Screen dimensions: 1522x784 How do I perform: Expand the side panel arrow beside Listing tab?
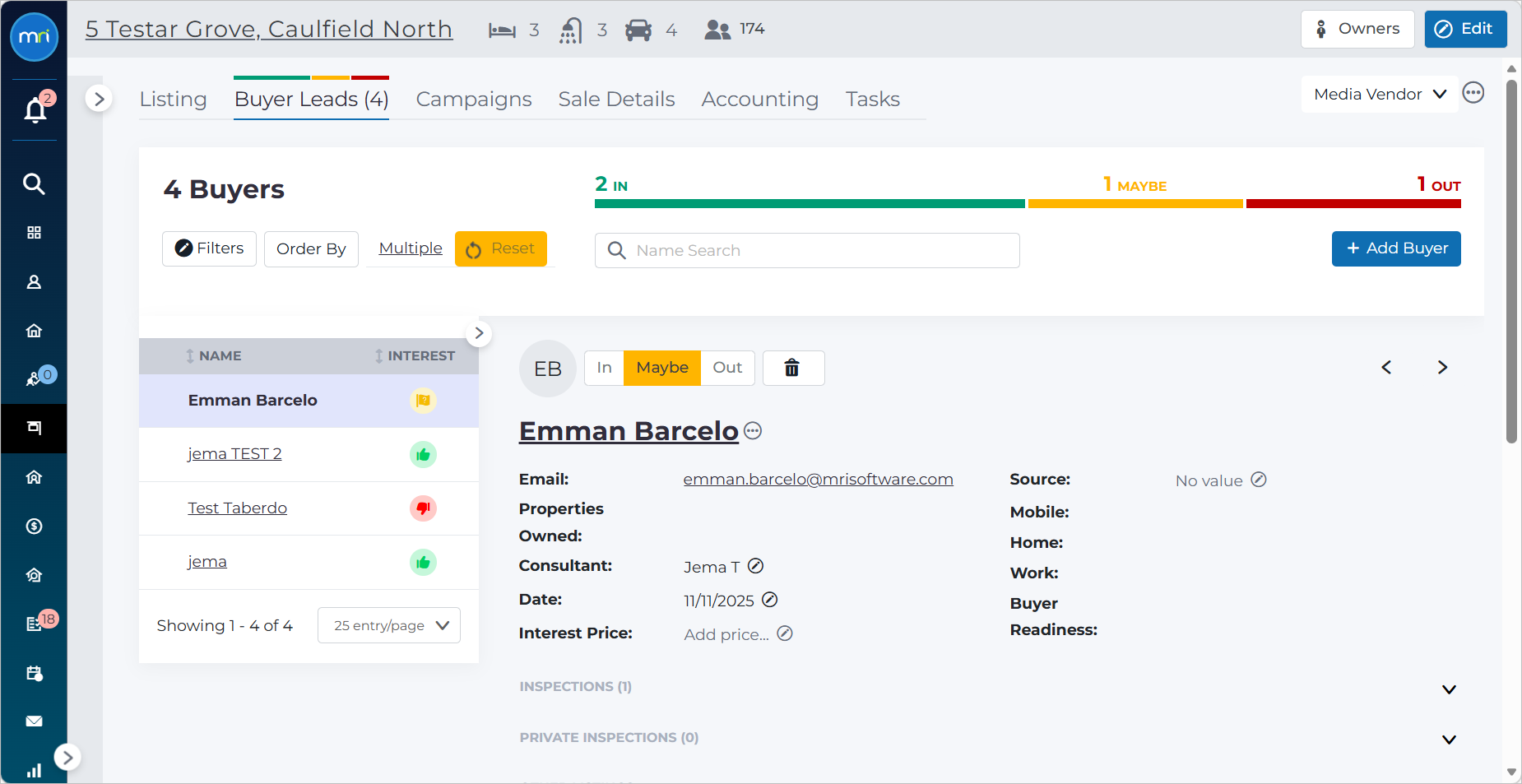(99, 100)
